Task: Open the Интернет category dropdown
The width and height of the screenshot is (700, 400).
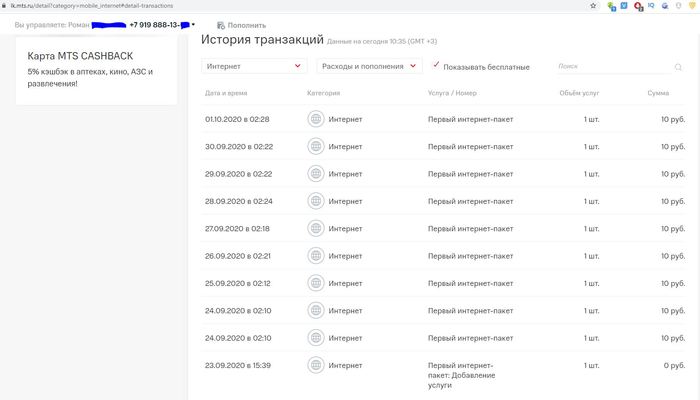Action: (253, 66)
